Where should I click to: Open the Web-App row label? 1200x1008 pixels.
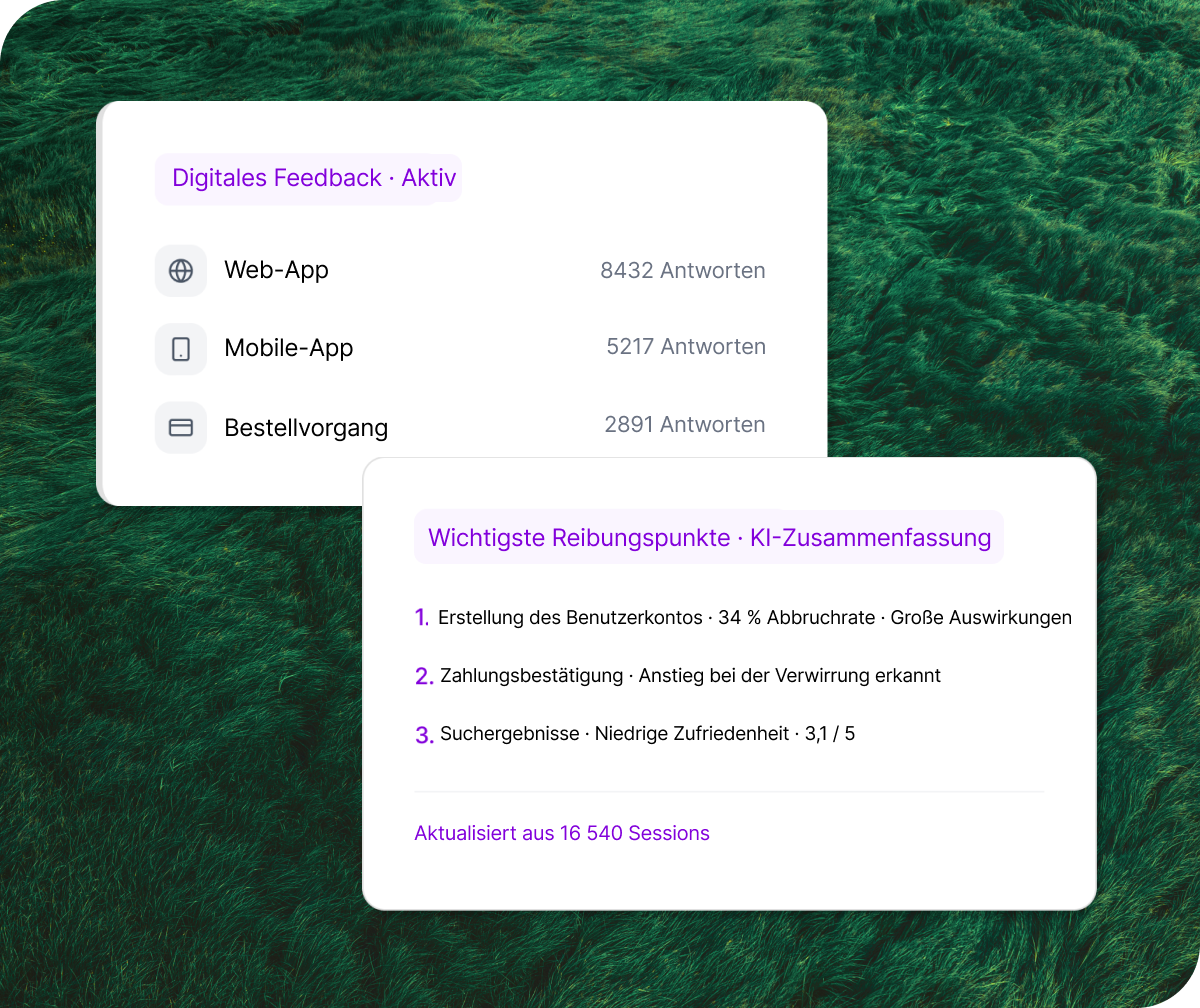(x=276, y=270)
